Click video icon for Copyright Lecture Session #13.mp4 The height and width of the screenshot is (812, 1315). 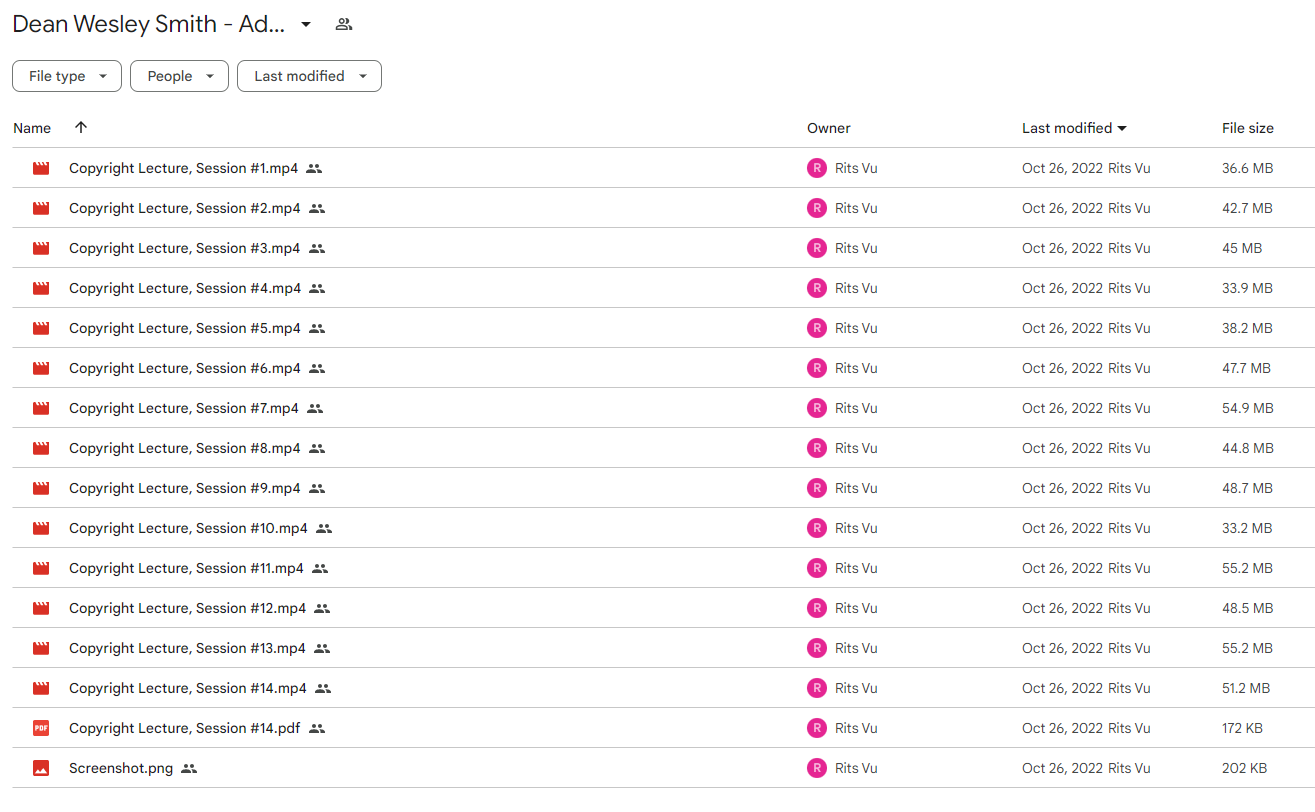[41, 648]
